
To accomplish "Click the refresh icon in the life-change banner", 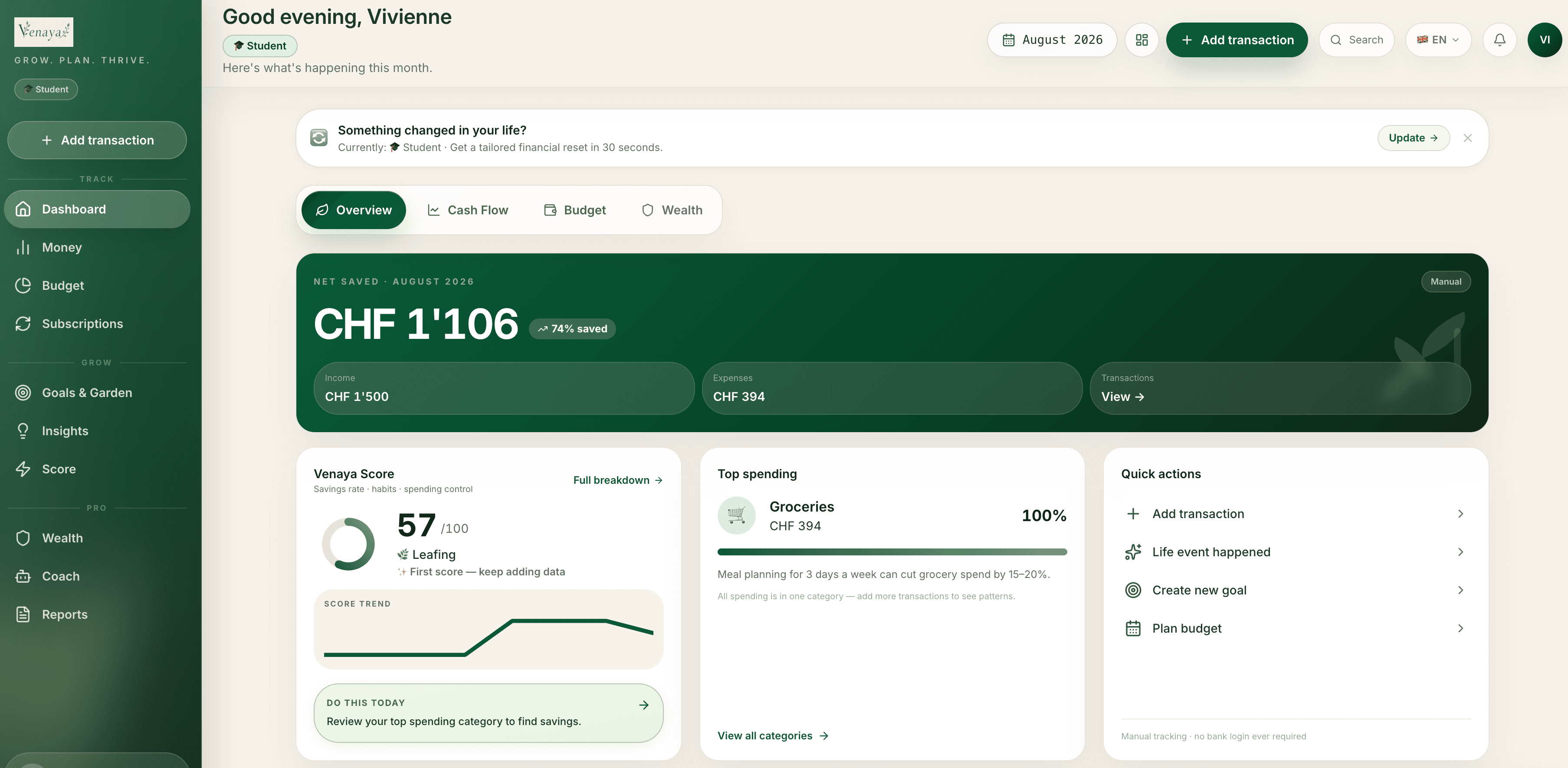I will point(319,138).
